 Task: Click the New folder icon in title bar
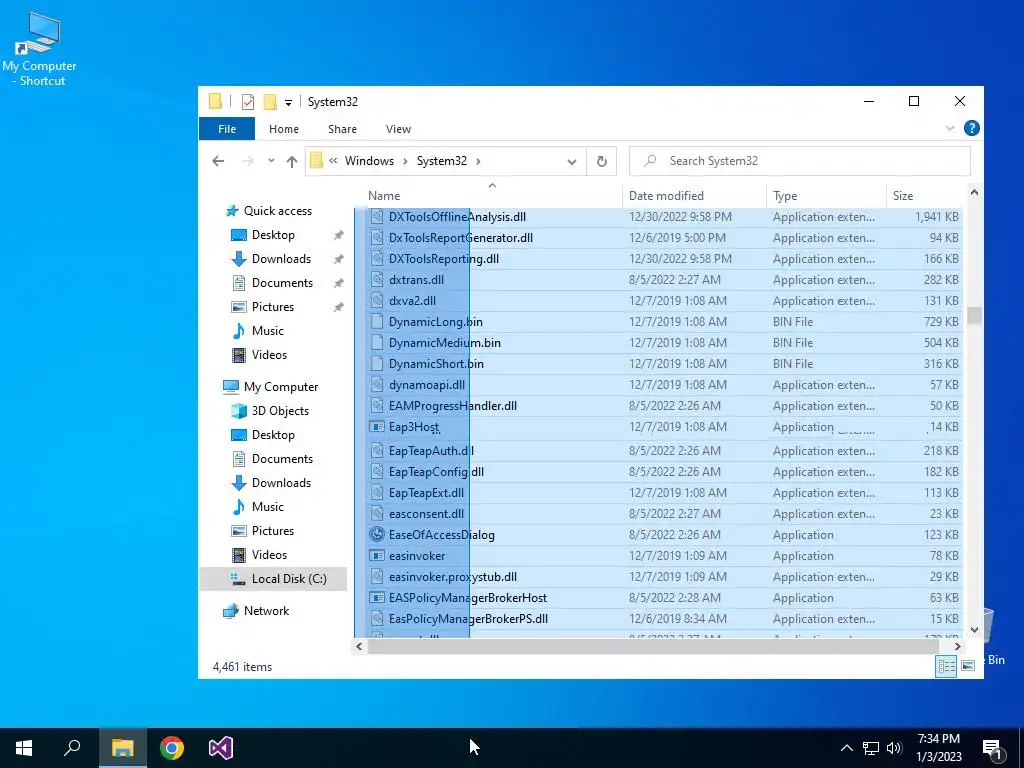click(270, 102)
